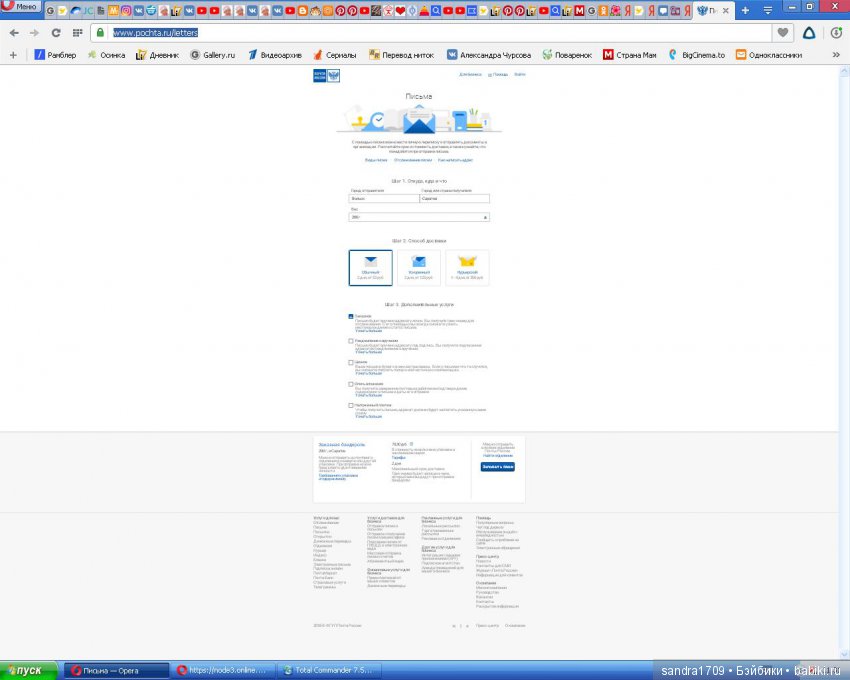Tick the Ценное declared value checkbox
The height and width of the screenshot is (680, 850).
click(351, 362)
